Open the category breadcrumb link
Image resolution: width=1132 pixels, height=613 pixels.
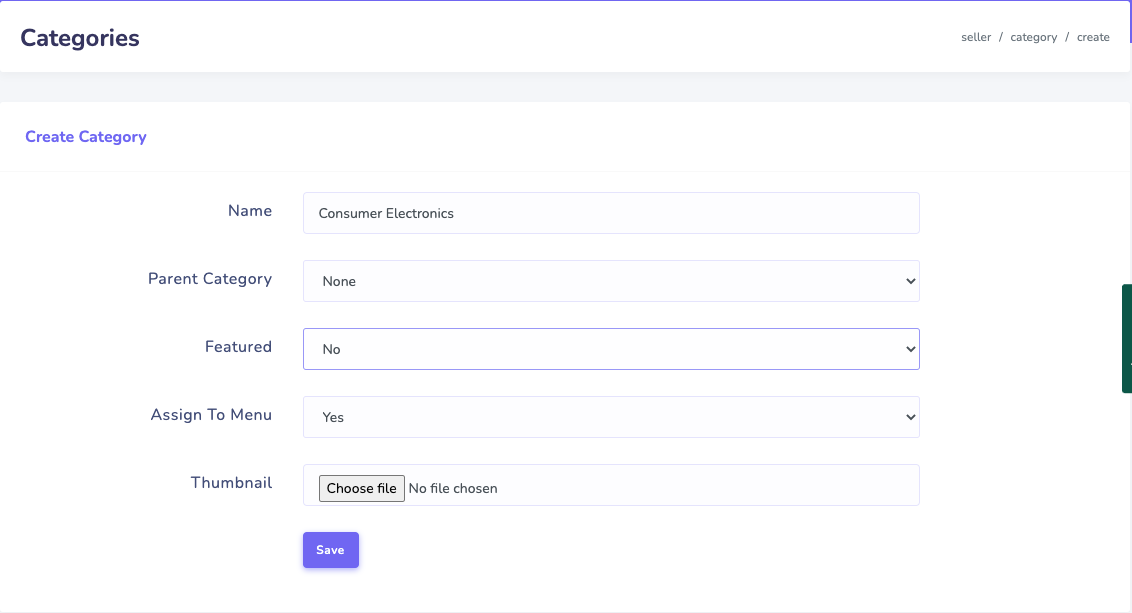click(x=1033, y=37)
